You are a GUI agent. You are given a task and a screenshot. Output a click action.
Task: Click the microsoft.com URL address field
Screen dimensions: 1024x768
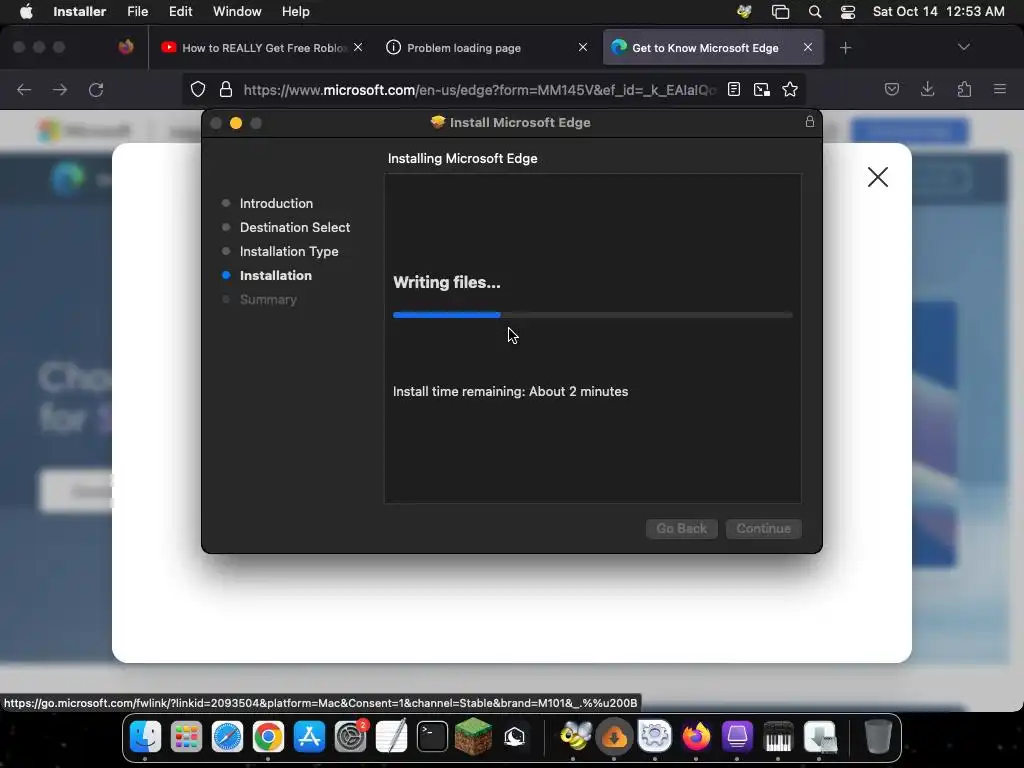tap(480, 89)
